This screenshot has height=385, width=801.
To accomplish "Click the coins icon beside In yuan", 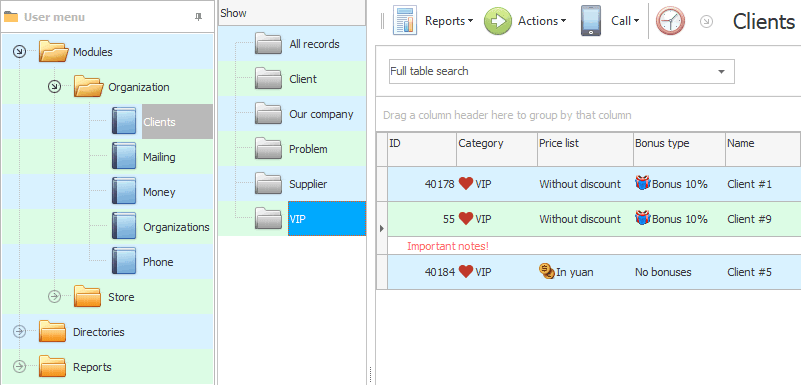I will [x=547, y=272].
